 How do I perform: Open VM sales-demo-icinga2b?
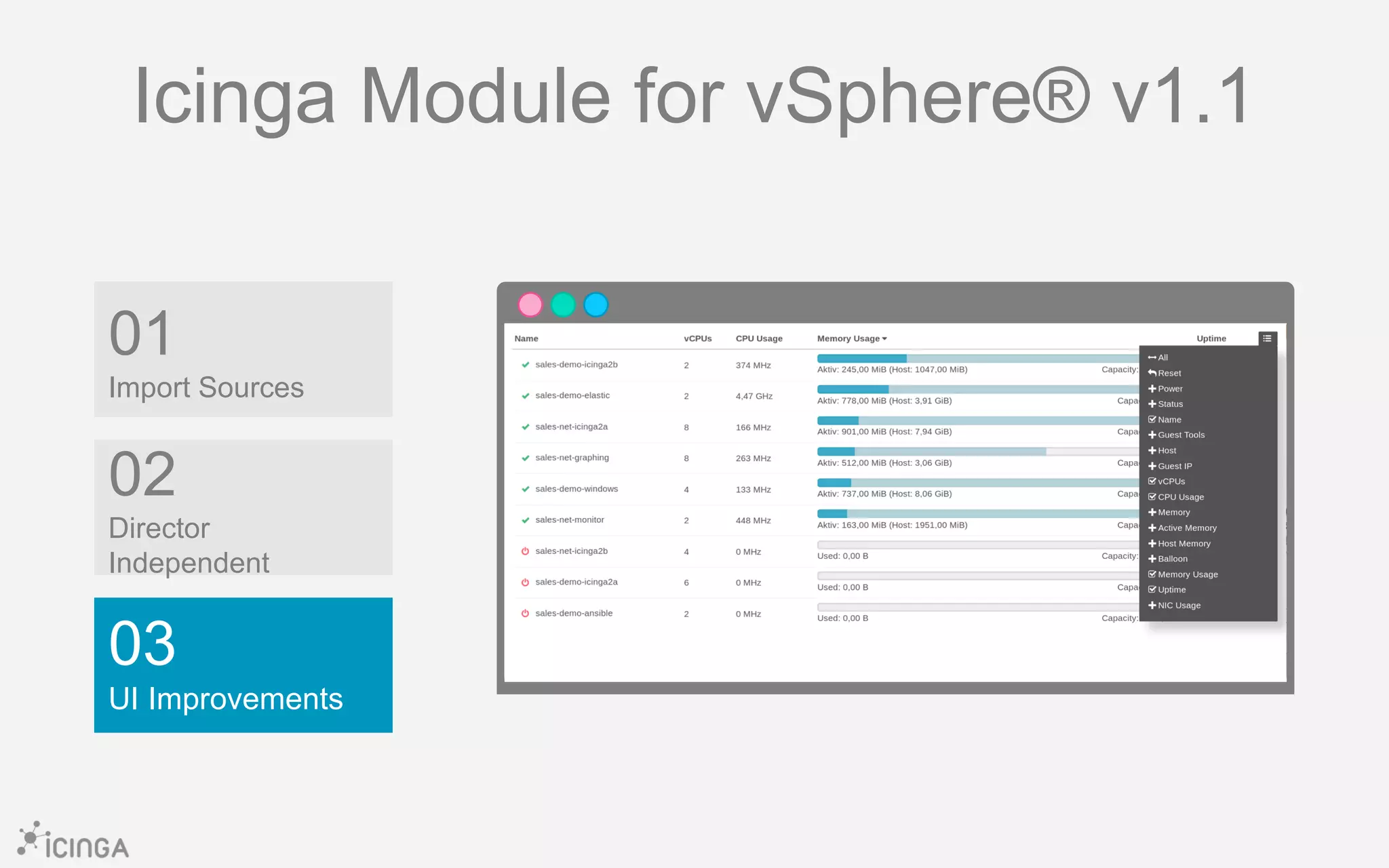pyautogui.click(x=576, y=365)
